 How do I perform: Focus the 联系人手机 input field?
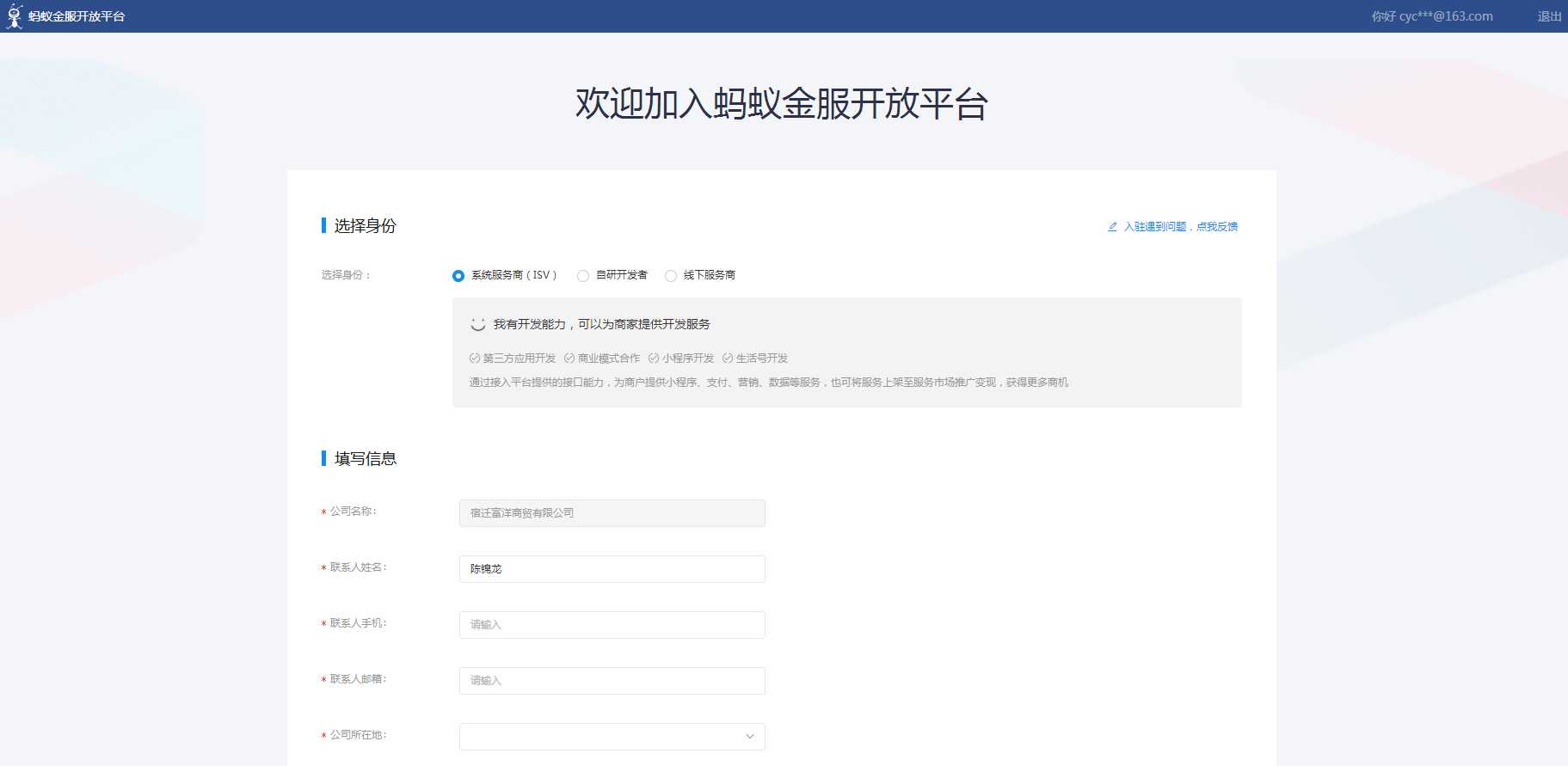pyautogui.click(x=612, y=625)
